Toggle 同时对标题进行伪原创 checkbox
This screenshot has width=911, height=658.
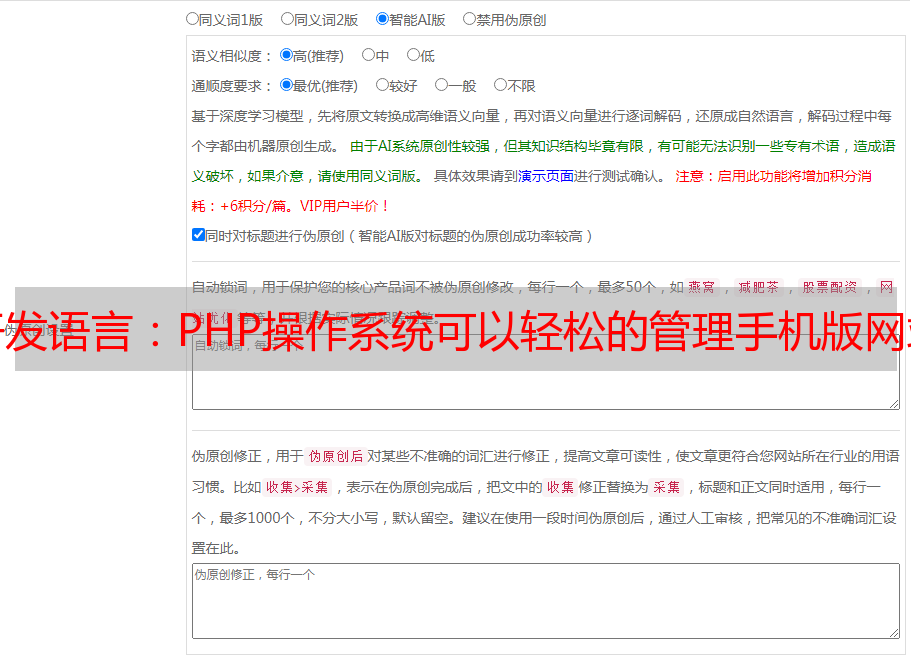click(198, 235)
